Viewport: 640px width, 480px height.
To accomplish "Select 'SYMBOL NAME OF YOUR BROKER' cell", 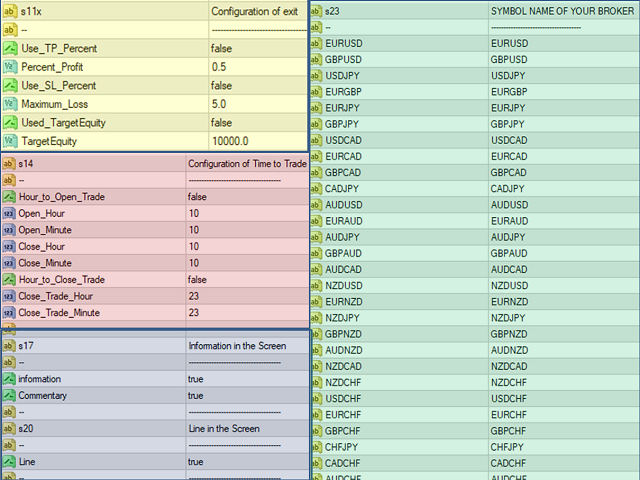I will 564,11.
